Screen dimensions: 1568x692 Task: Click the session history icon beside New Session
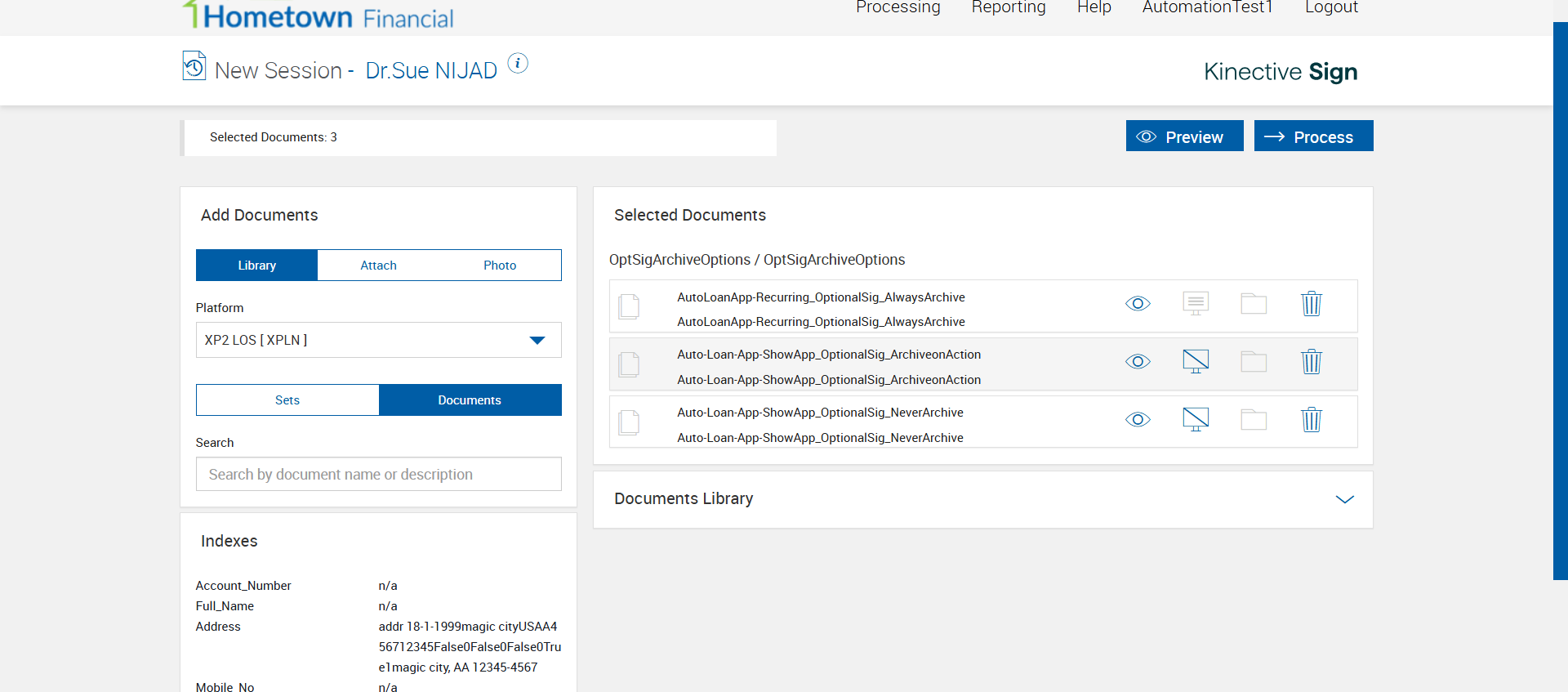194,66
